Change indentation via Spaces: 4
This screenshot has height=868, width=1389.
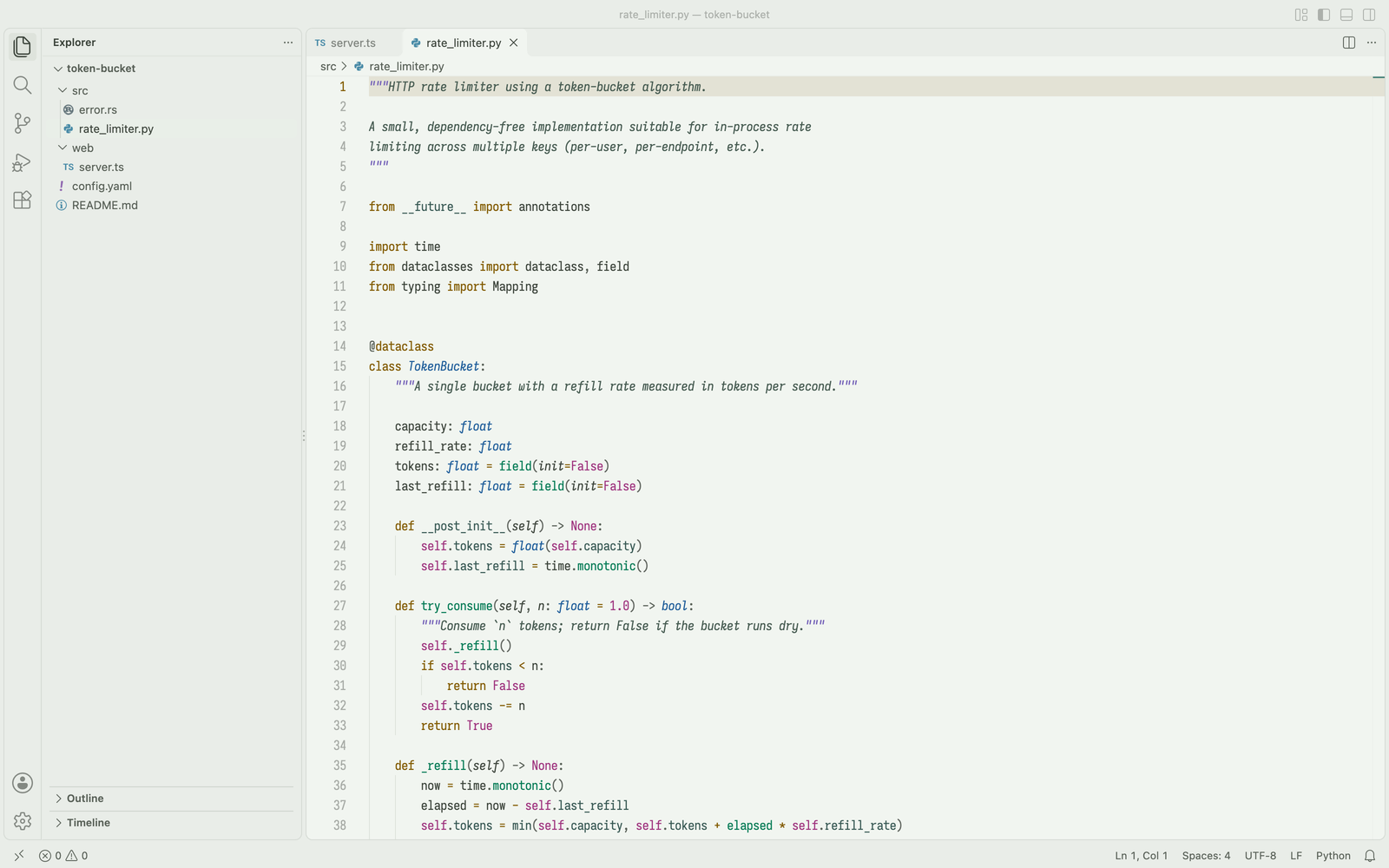(1206, 856)
